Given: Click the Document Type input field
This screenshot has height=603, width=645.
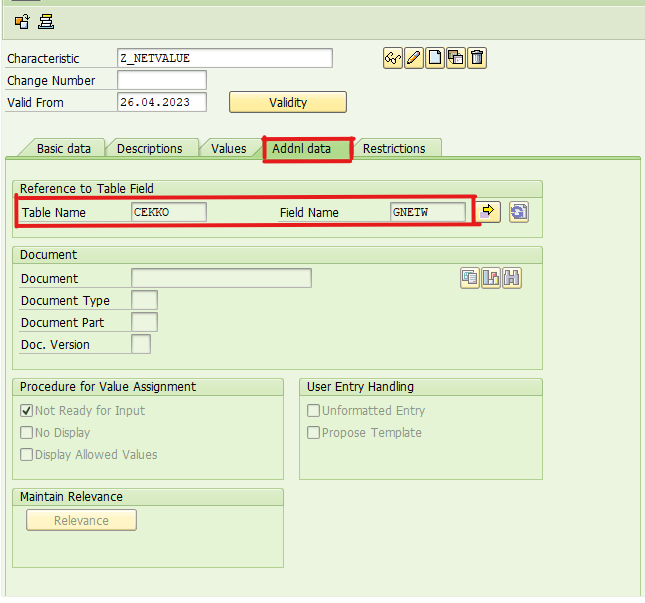Looking at the screenshot, I should (144, 300).
